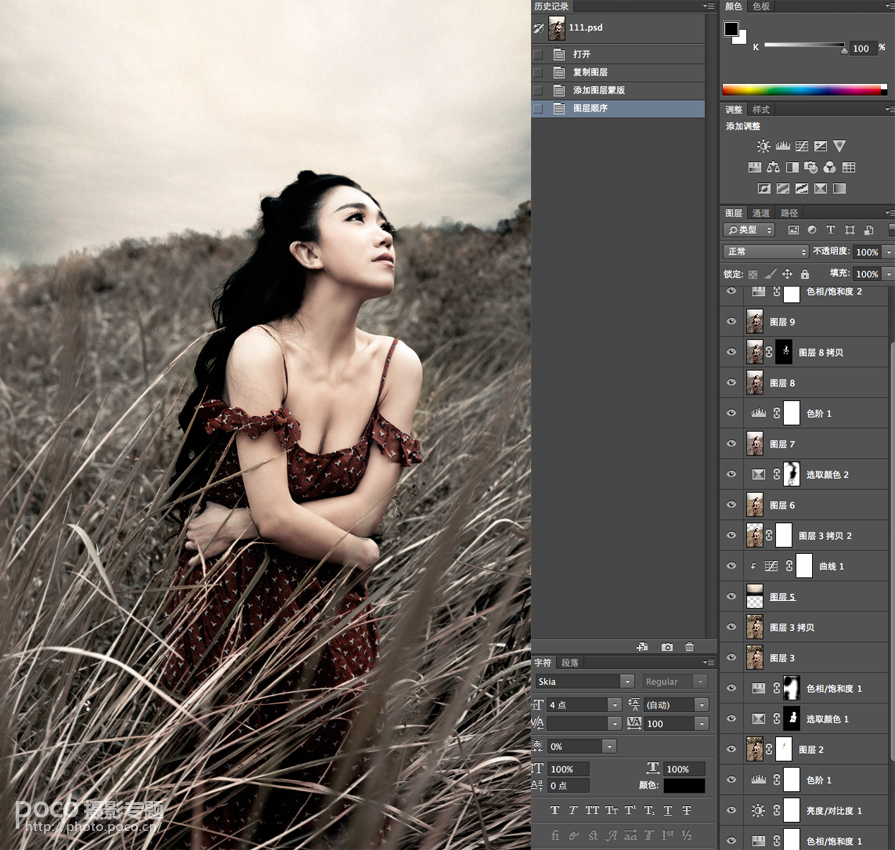Click the black text color swatch 颜色
This screenshot has height=850, width=895.
pyautogui.click(x=683, y=786)
